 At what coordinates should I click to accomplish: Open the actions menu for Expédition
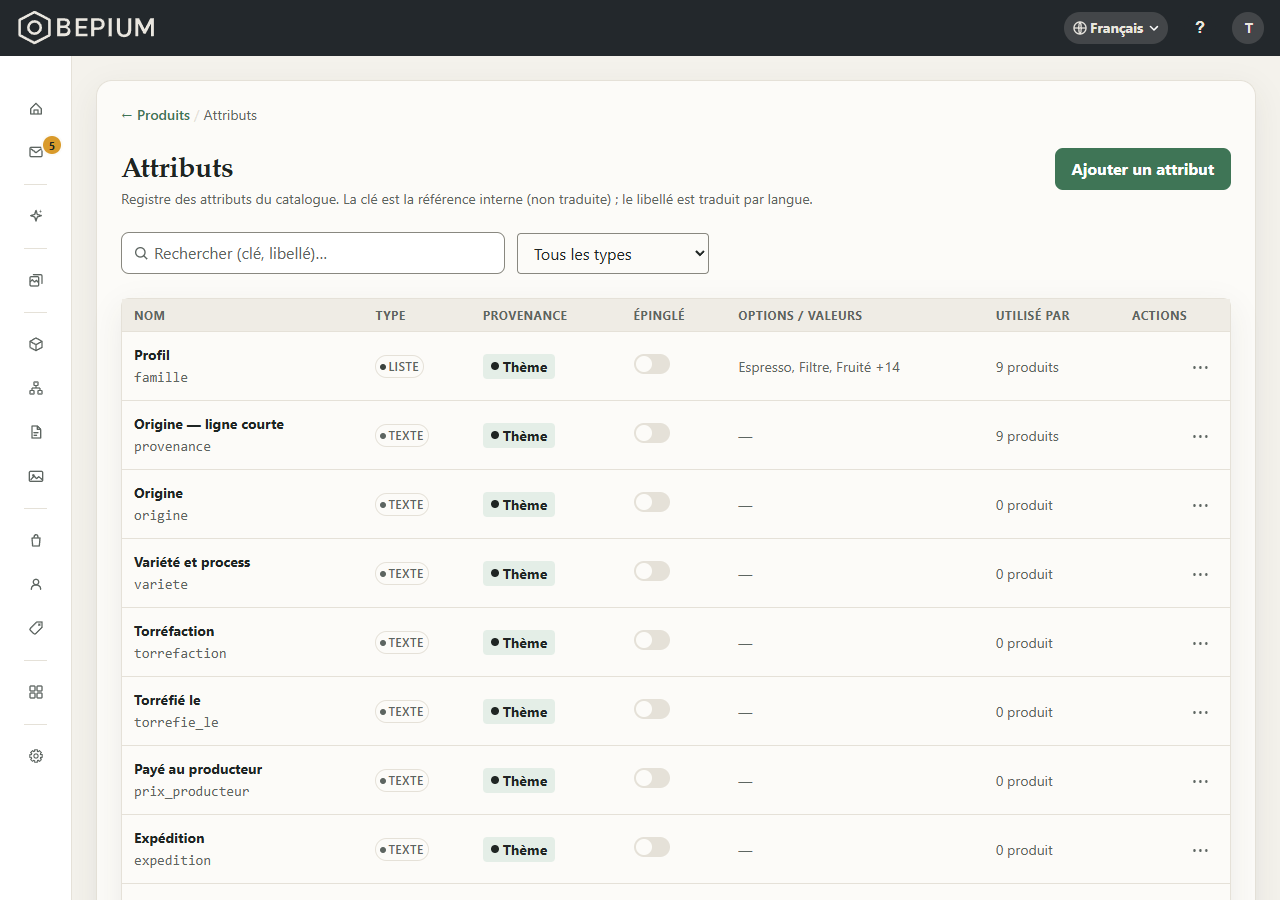coord(1200,850)
